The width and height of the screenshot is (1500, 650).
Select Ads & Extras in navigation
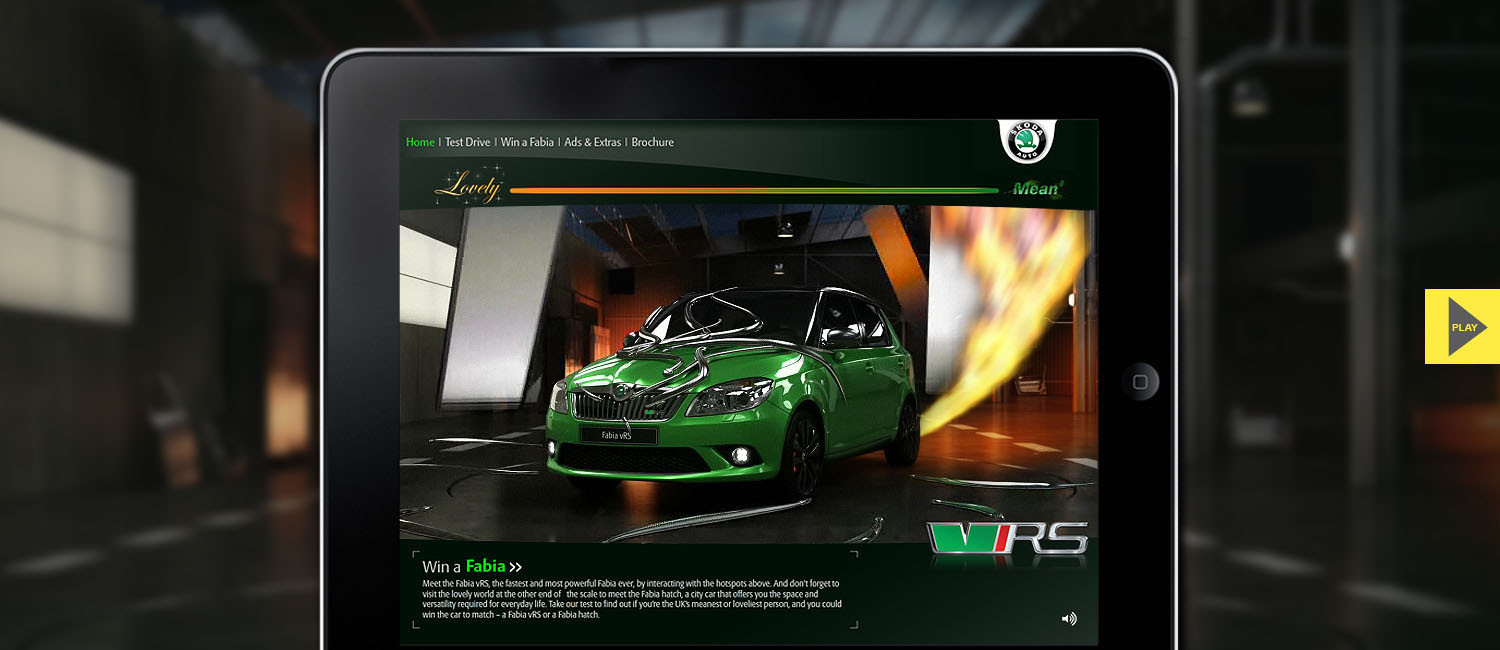tap(592, 142)
